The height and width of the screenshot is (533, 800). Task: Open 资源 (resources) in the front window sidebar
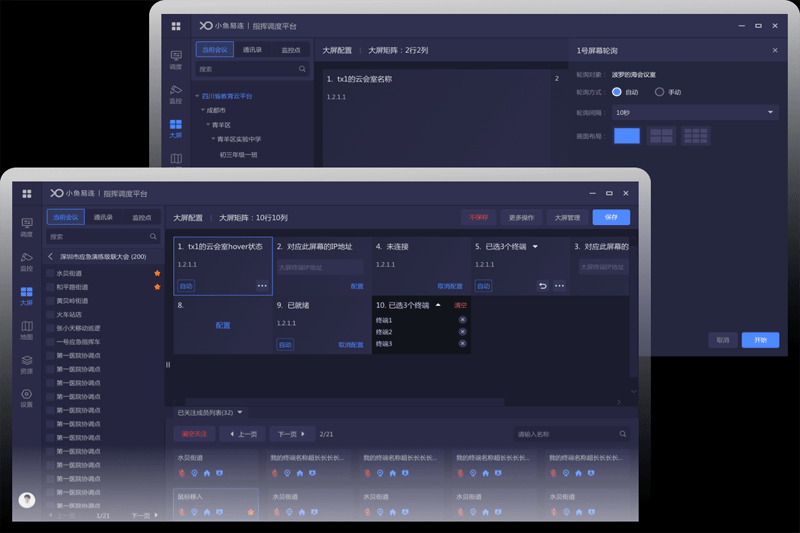(27, 363)
